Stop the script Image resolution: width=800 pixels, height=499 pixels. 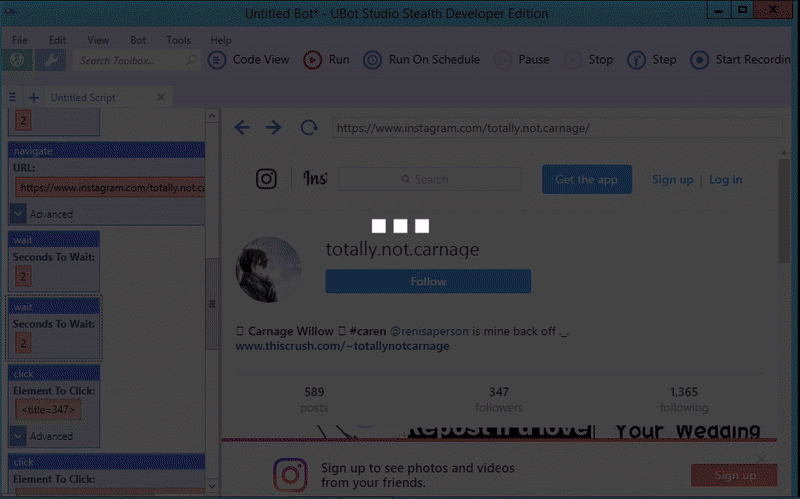click(588, 60)
